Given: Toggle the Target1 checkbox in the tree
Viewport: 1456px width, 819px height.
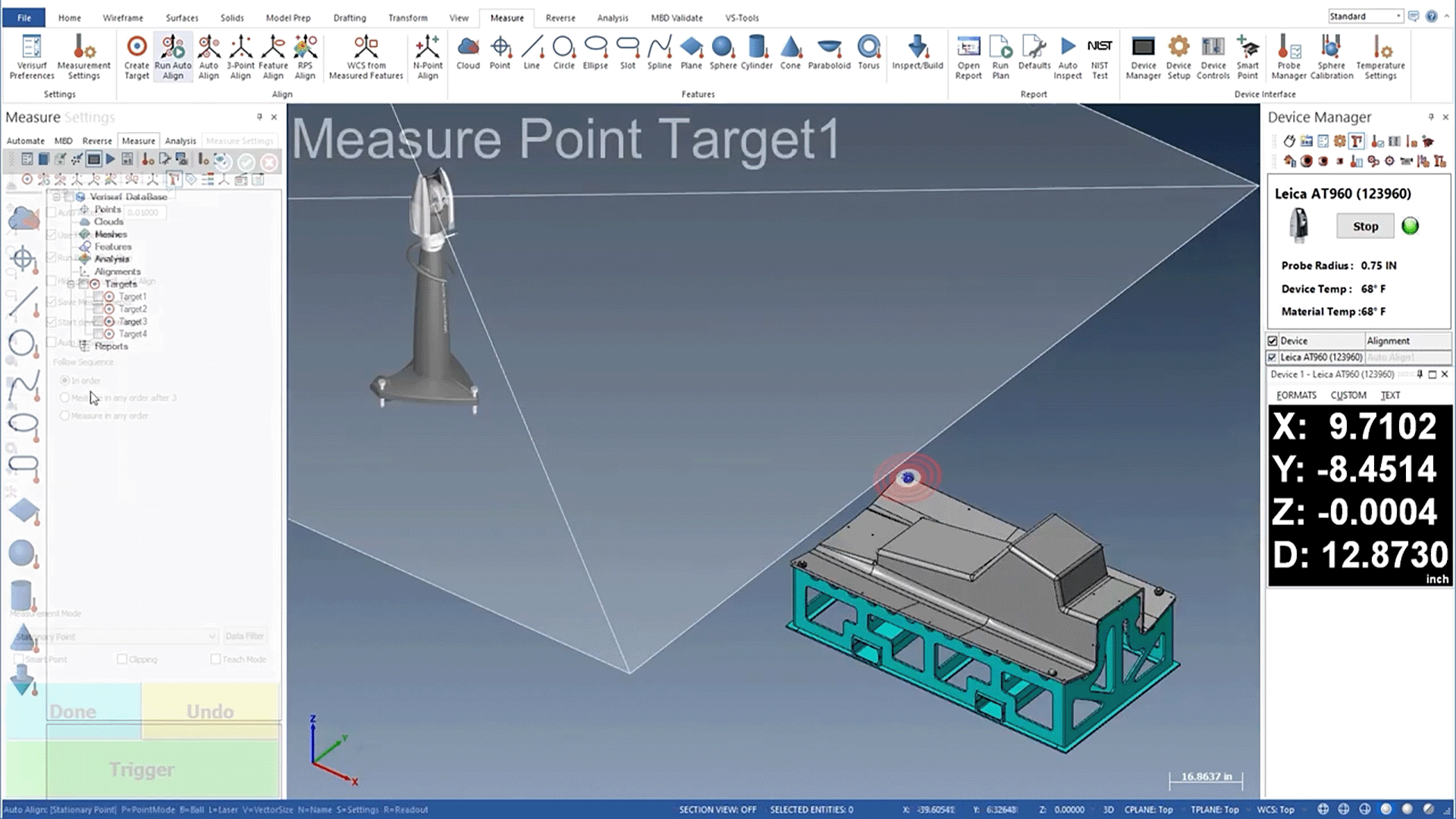Looking at the screenshot, I should coord(98,297).
